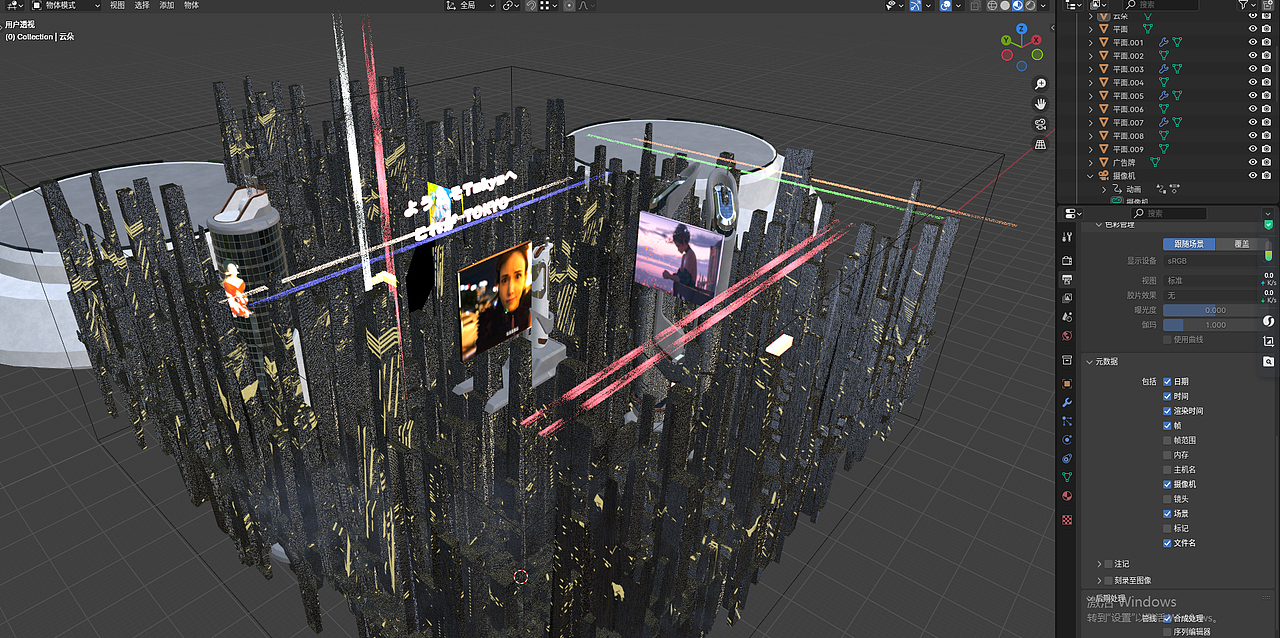The width and height of the screenshot is (1280, 638).
Task: Toggle camera view gizmo icon
Action: click(x=1041, y=124)
